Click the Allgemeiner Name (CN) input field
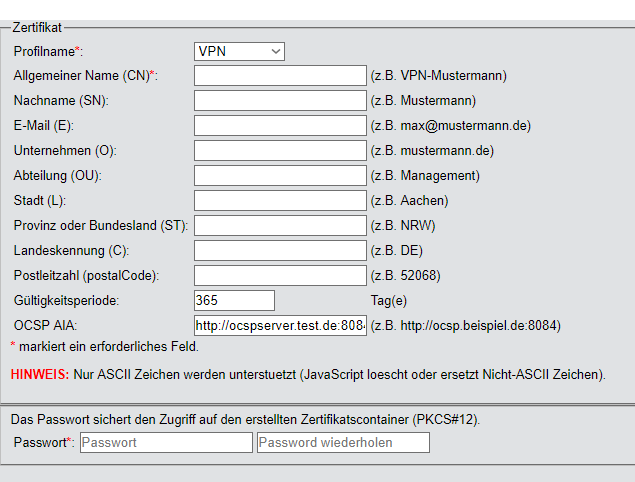 tap(280, 75)
